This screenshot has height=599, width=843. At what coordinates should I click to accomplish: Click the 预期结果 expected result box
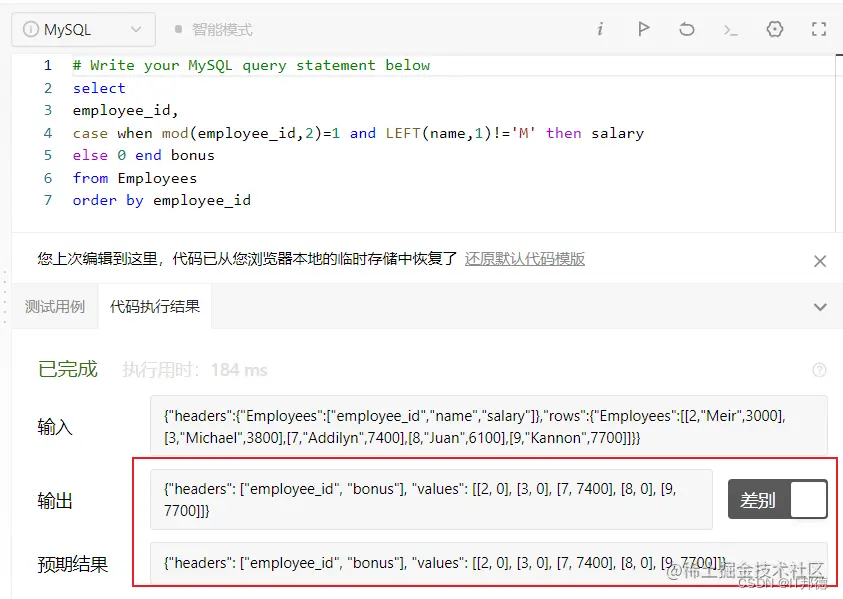(x=489, y=563)
